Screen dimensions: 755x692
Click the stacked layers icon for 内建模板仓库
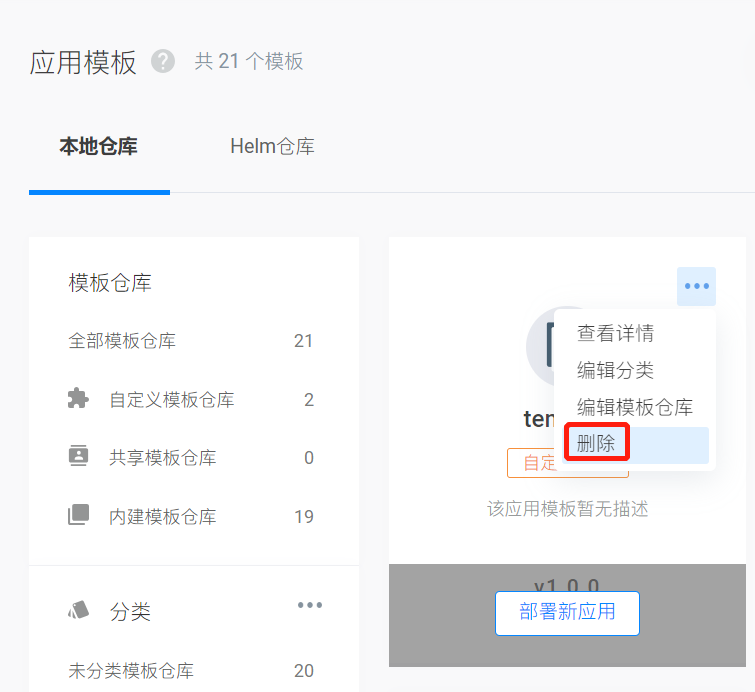(x=78, y=516)
